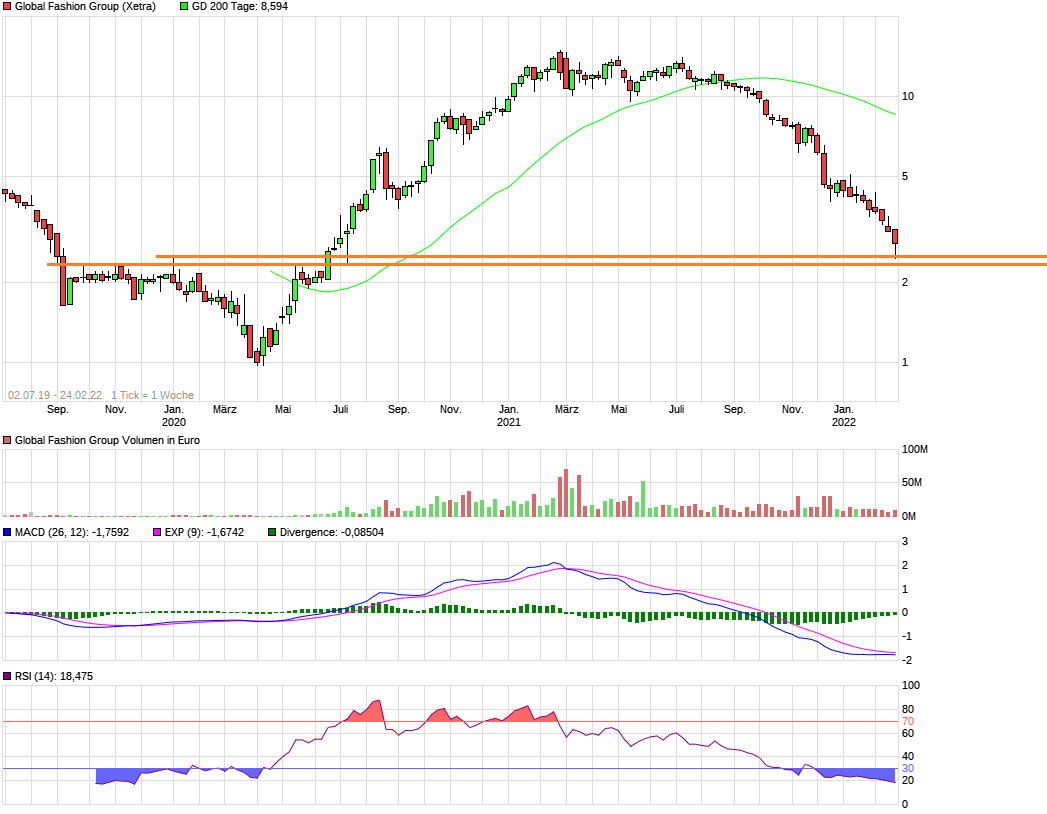Click the blue horizontal RSI 30 threshold line
Viewport: 1047px width, 814px height.
[451, 769]
